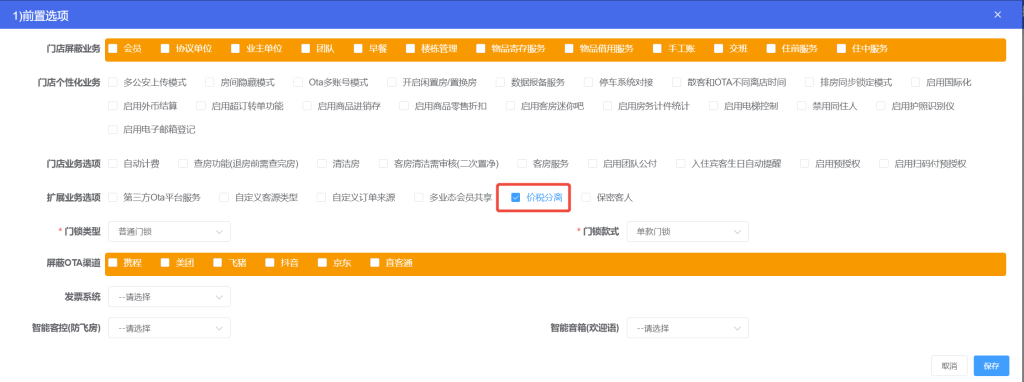The image size is (1024, 382).
Task: Tick 自动计费 in 门店业务选项
Action: click(113, 163)
